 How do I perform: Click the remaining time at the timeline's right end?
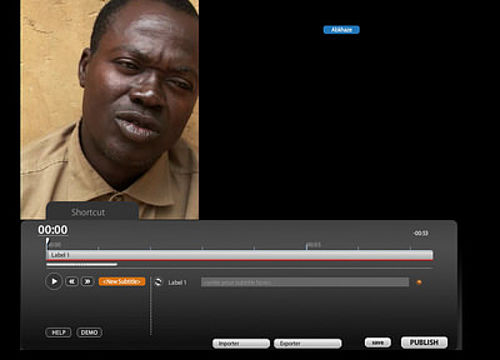tap(421, 233)
